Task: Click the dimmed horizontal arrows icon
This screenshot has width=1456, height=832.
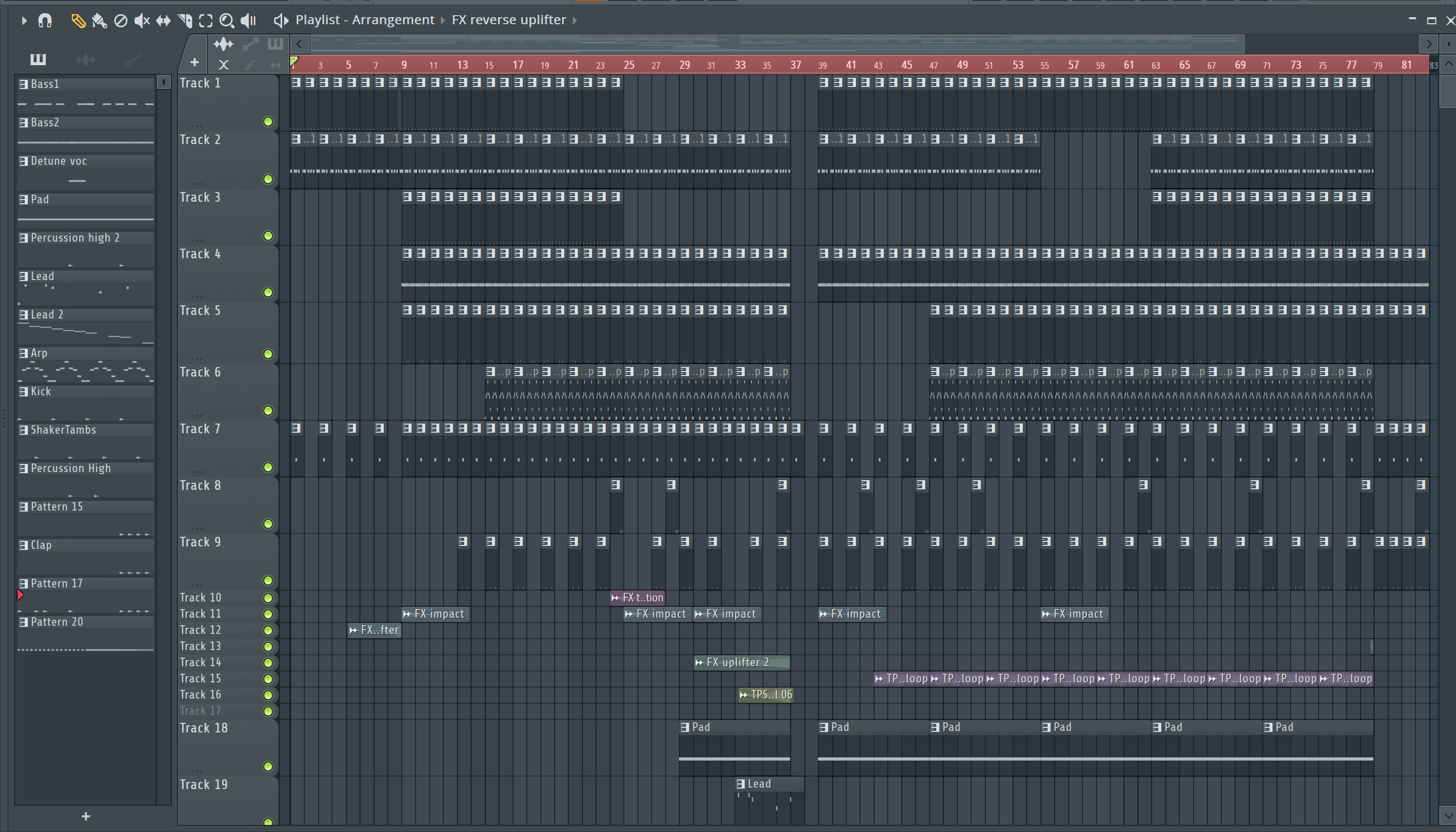Action: click(276, 65)
